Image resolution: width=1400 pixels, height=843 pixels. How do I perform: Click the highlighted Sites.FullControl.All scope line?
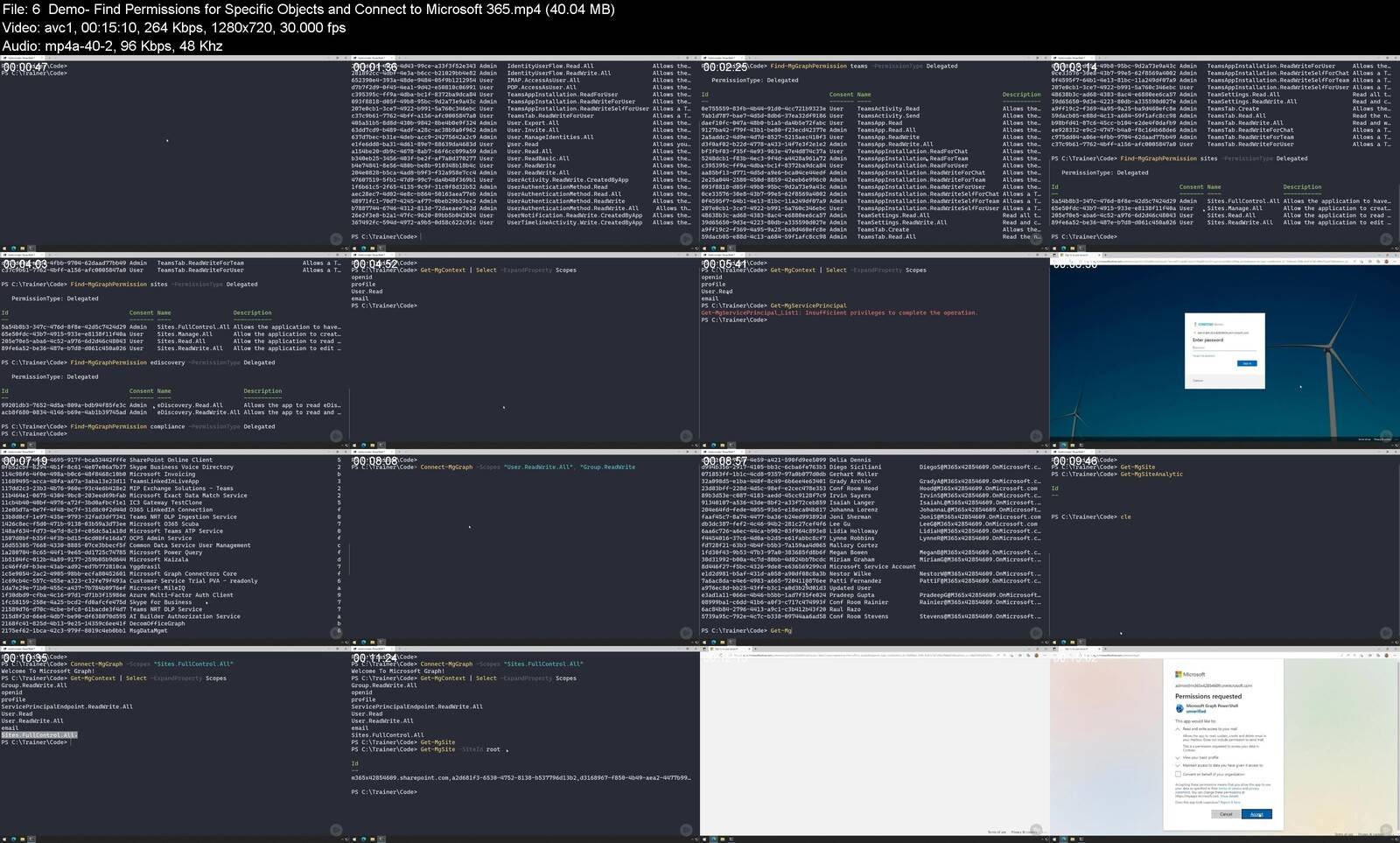pyautogui.click(x=39, y=735)
